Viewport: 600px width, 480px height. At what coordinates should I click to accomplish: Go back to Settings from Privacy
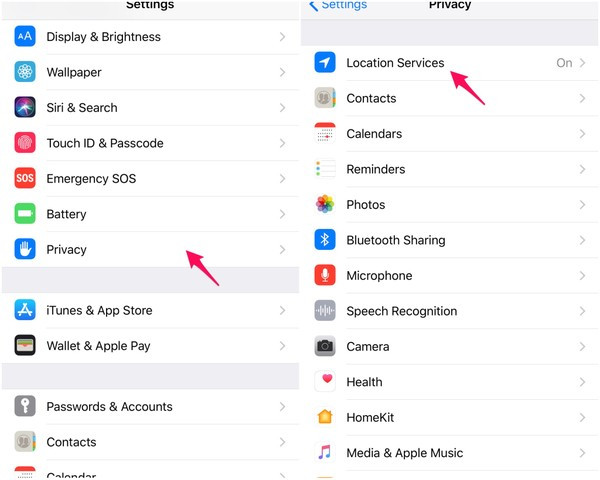[340, 6]
